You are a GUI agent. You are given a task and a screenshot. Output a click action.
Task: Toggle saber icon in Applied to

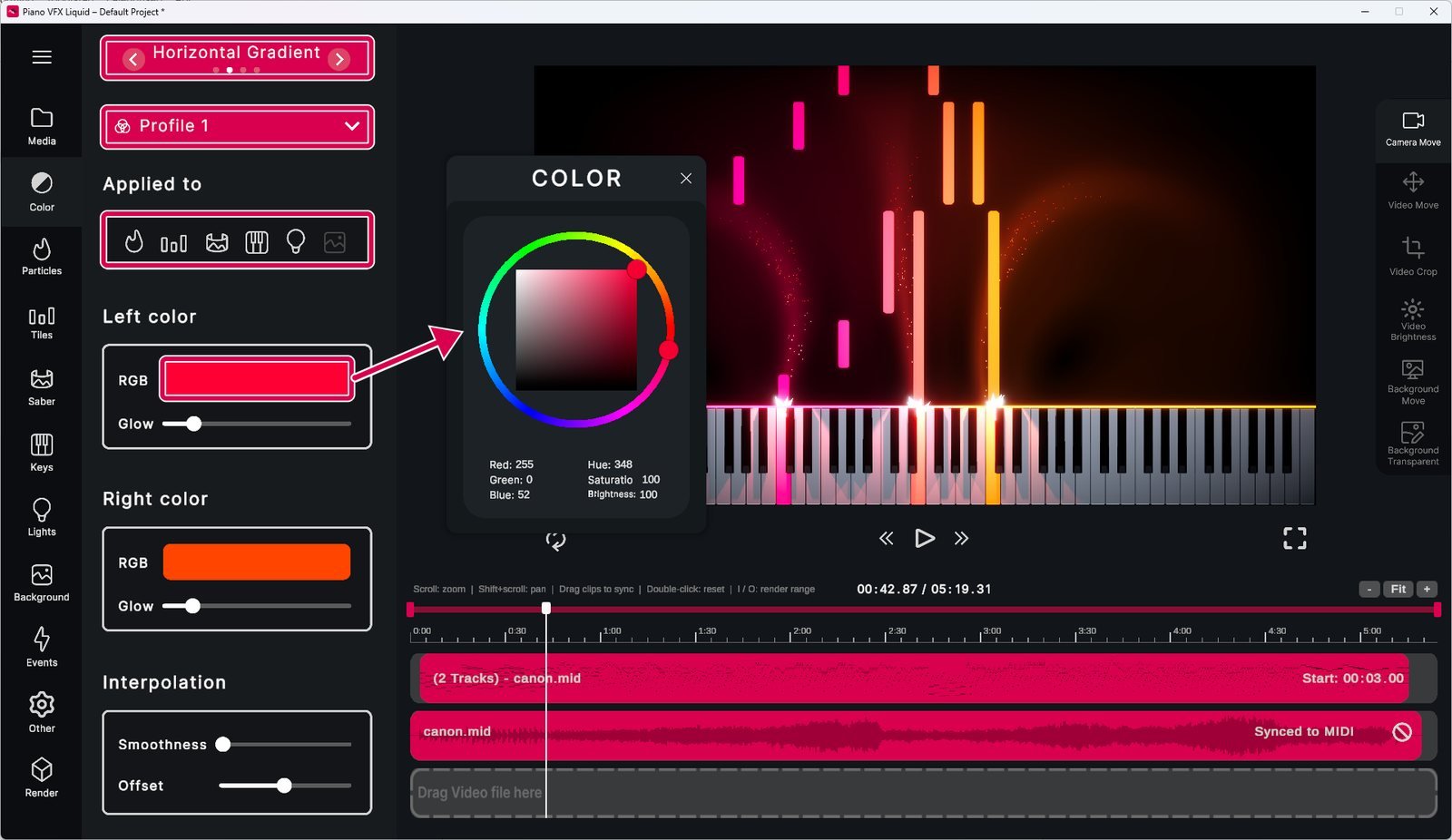coord(217,242)
